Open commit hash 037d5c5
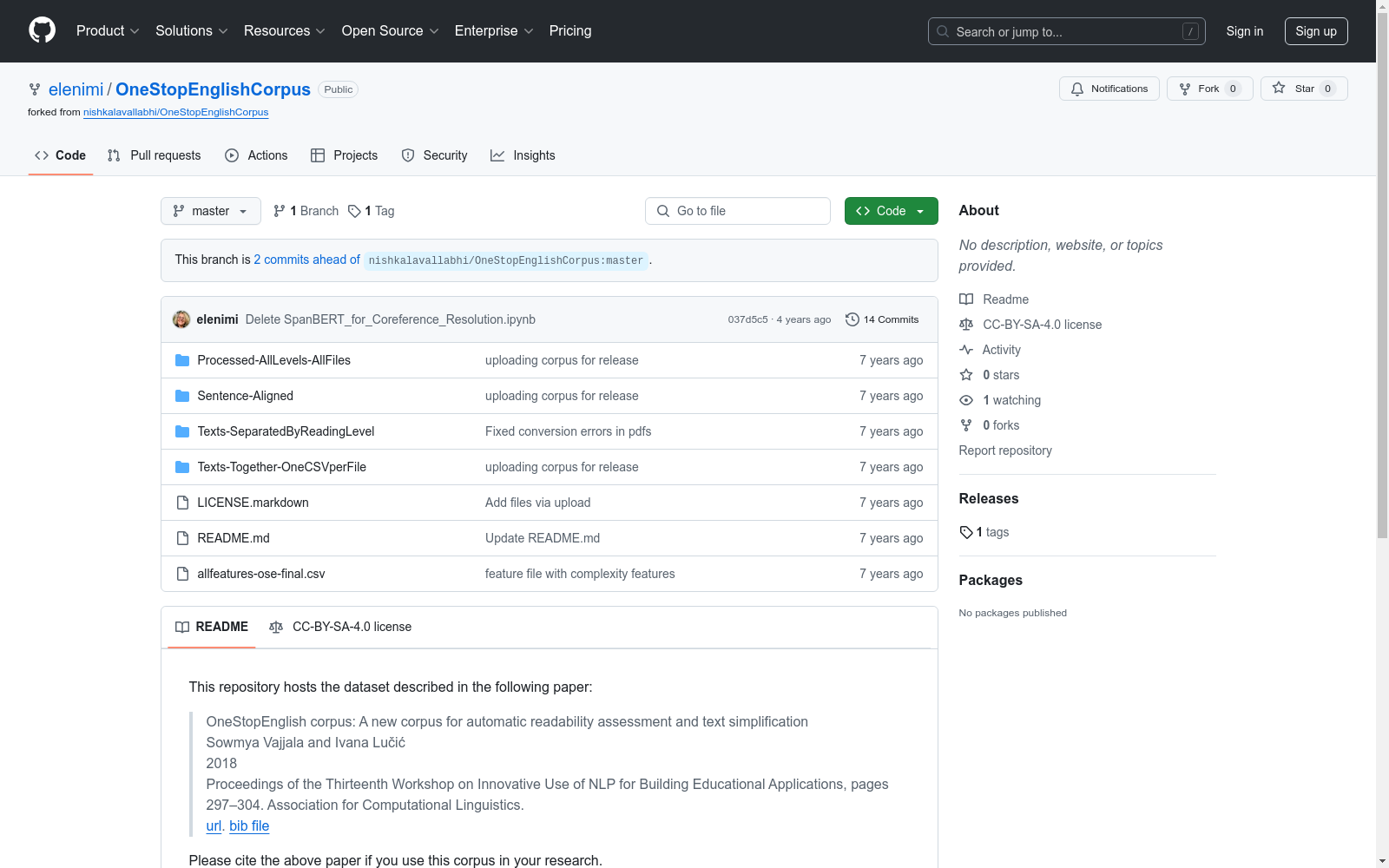Image resolution: width=1389 pixels, height=868 pixels. (x=748, y=319)
